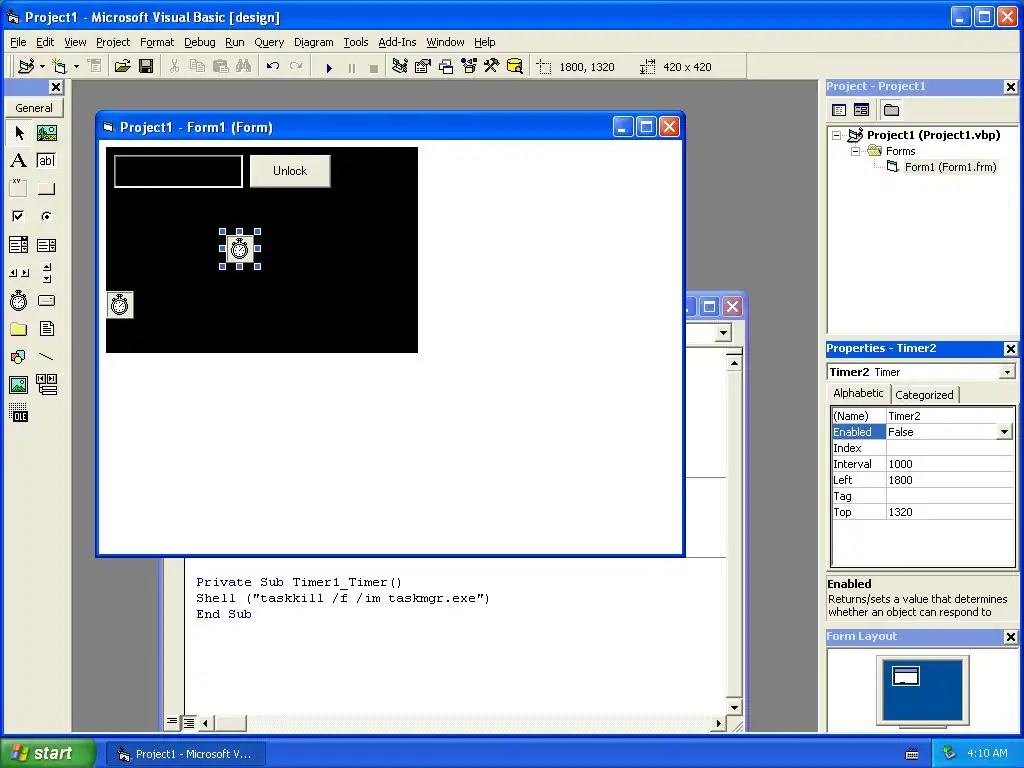Click the General toolbox tab
This screenshot has width=1024, height=768.
34,108
